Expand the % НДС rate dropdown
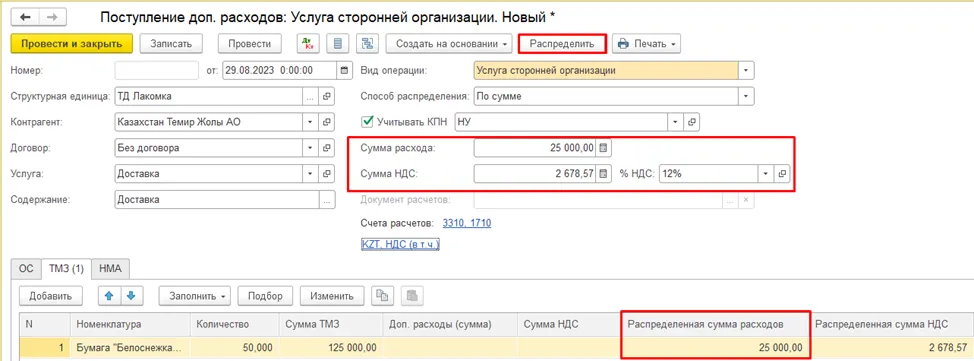974x361 pixels. (766, 174)
